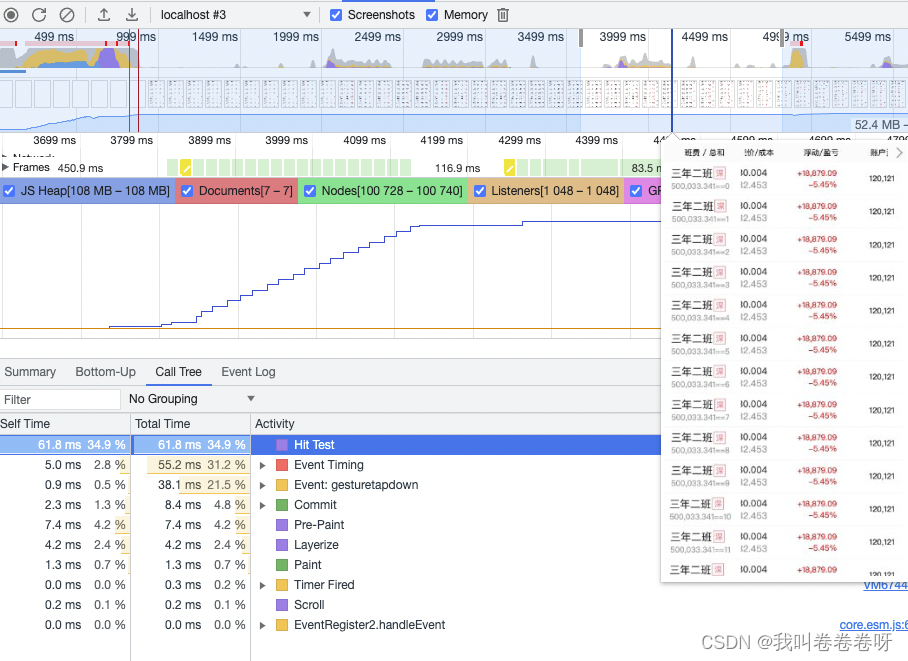908x661 pixels.
Task: Start recording with the Record button
Action: coord(11,14)
